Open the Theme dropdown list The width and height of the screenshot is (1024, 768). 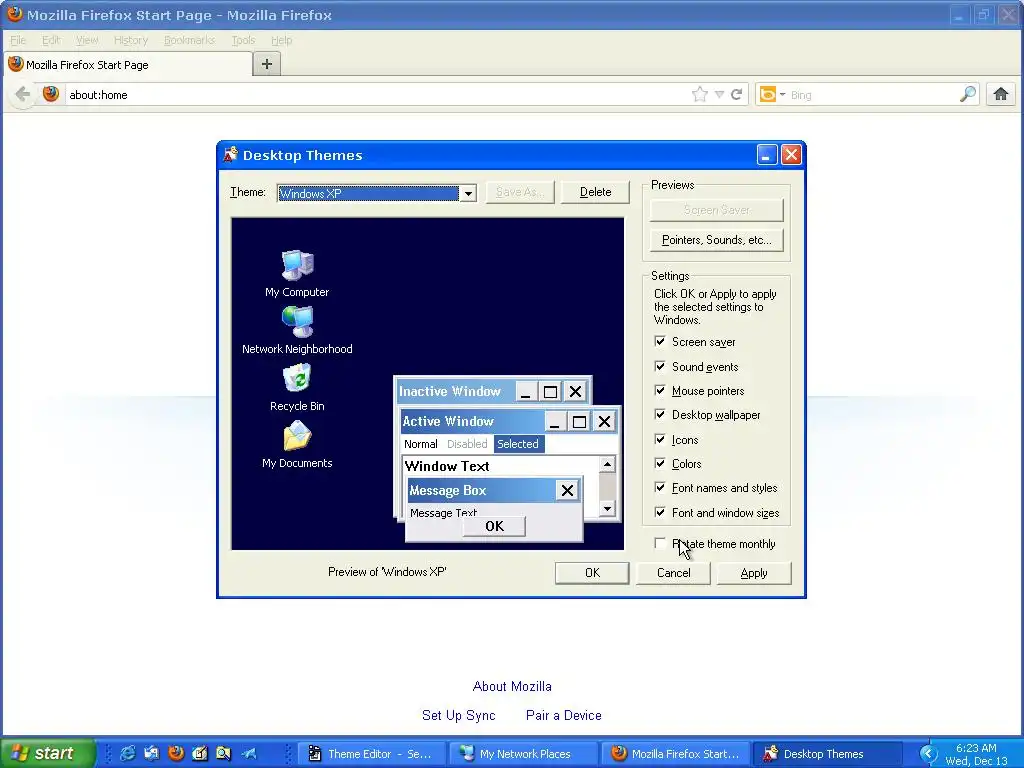[x=468, y=193]
